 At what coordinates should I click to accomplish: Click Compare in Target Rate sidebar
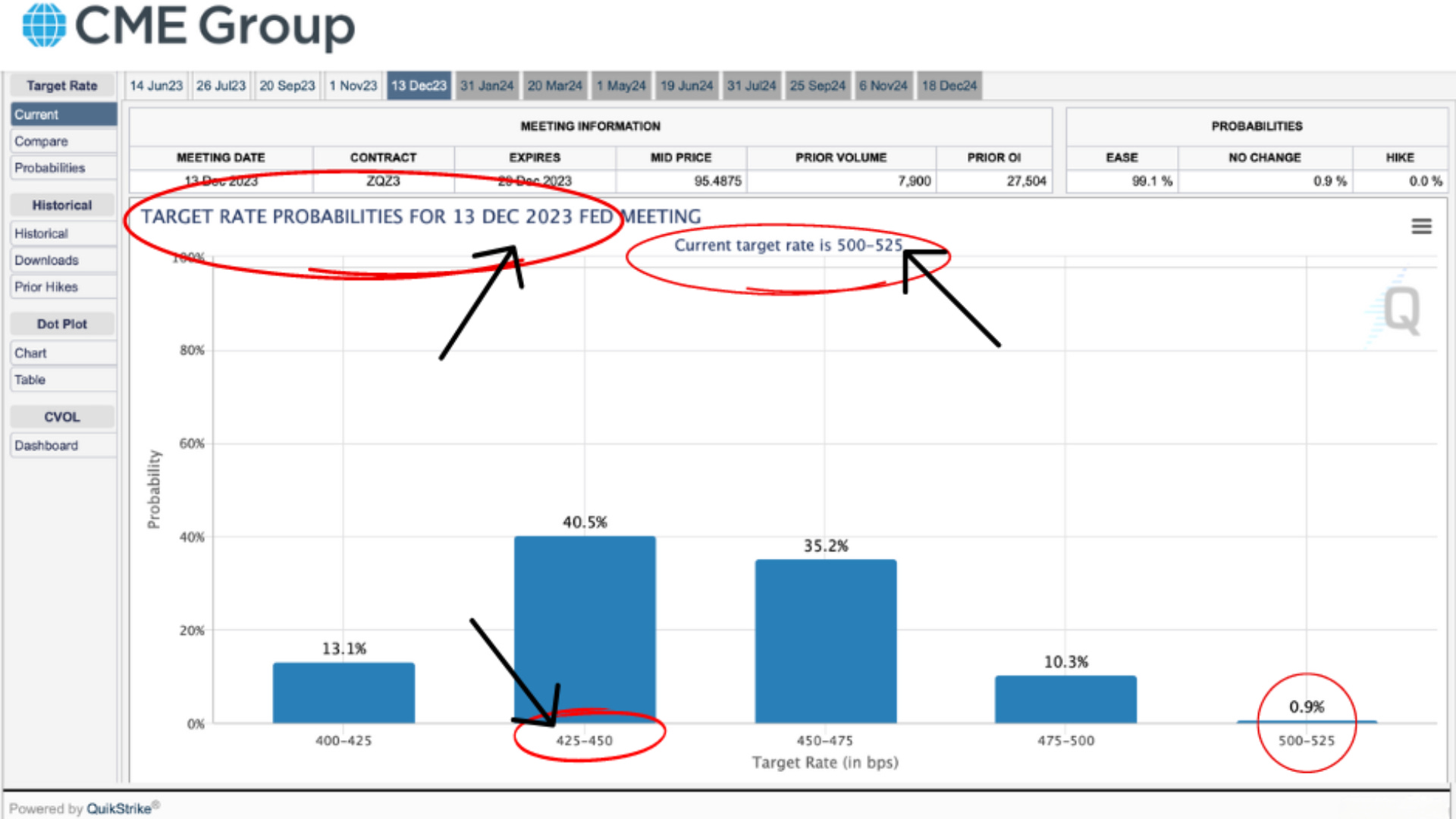coord(41,141)
